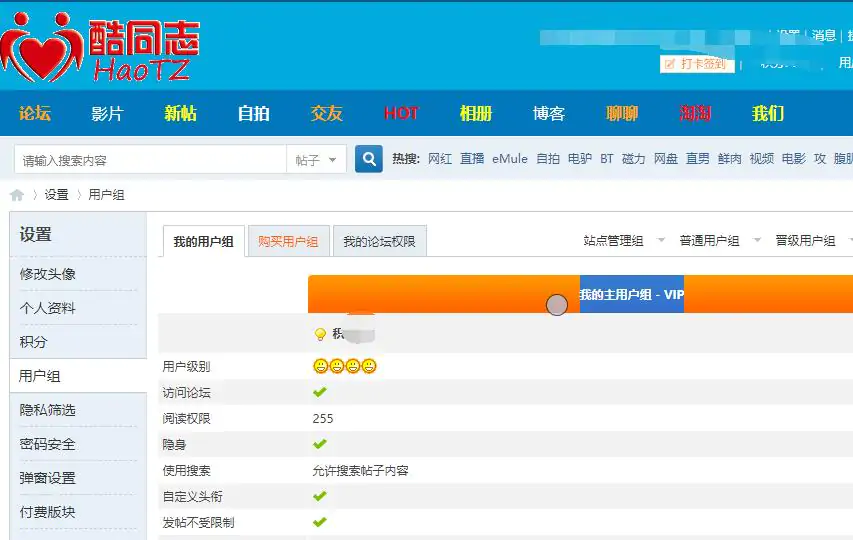Open the 淘淘 navigation item
This screenshot has height=540, width=853.
pos(695,113)
